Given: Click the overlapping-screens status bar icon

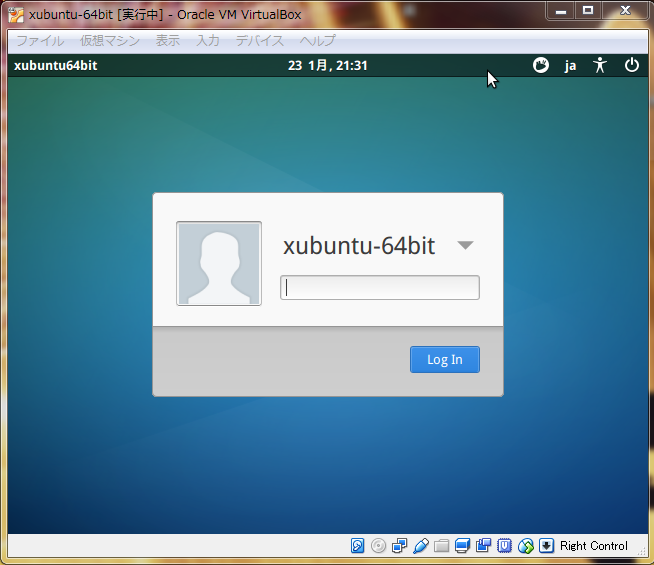Looking at the screenshot, I should tap(483, 545).
